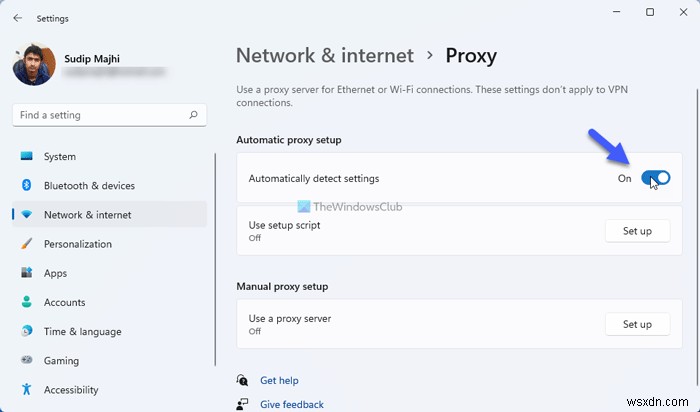Go back using the back arrow
The image size is (700, 412).
tap(18, 18)
